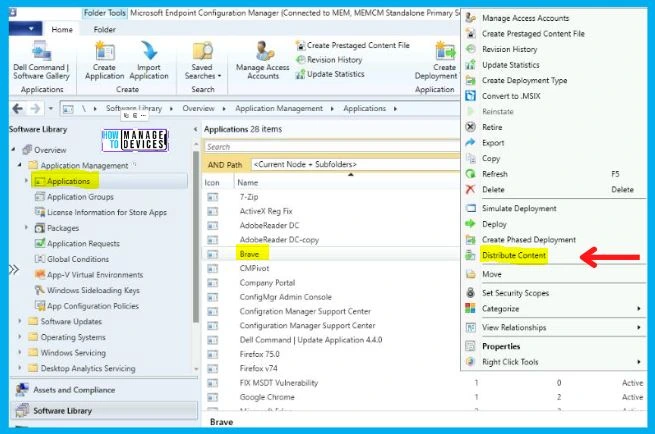Click the Import Application arrow icon
The image size is (655, 434).
(x=149, y=51)
